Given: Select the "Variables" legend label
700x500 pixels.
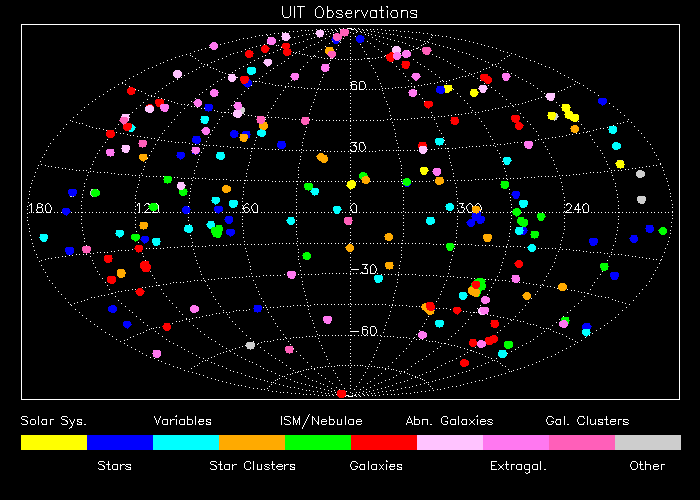Looking at the screenshot, I should click(x=183, y=421).
